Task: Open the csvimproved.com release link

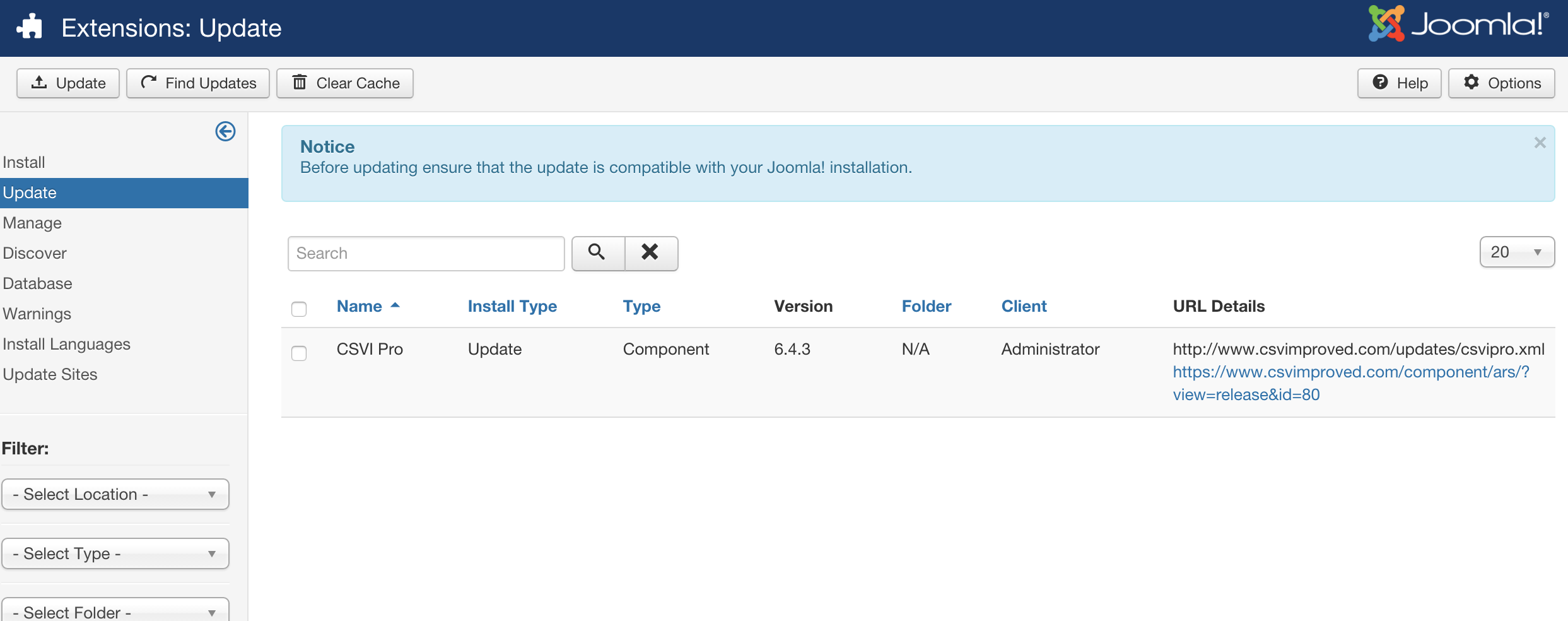Action: 1351,383
